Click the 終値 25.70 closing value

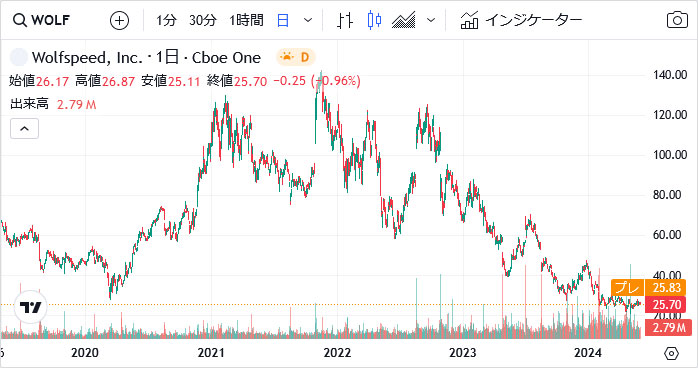point(237,81)
